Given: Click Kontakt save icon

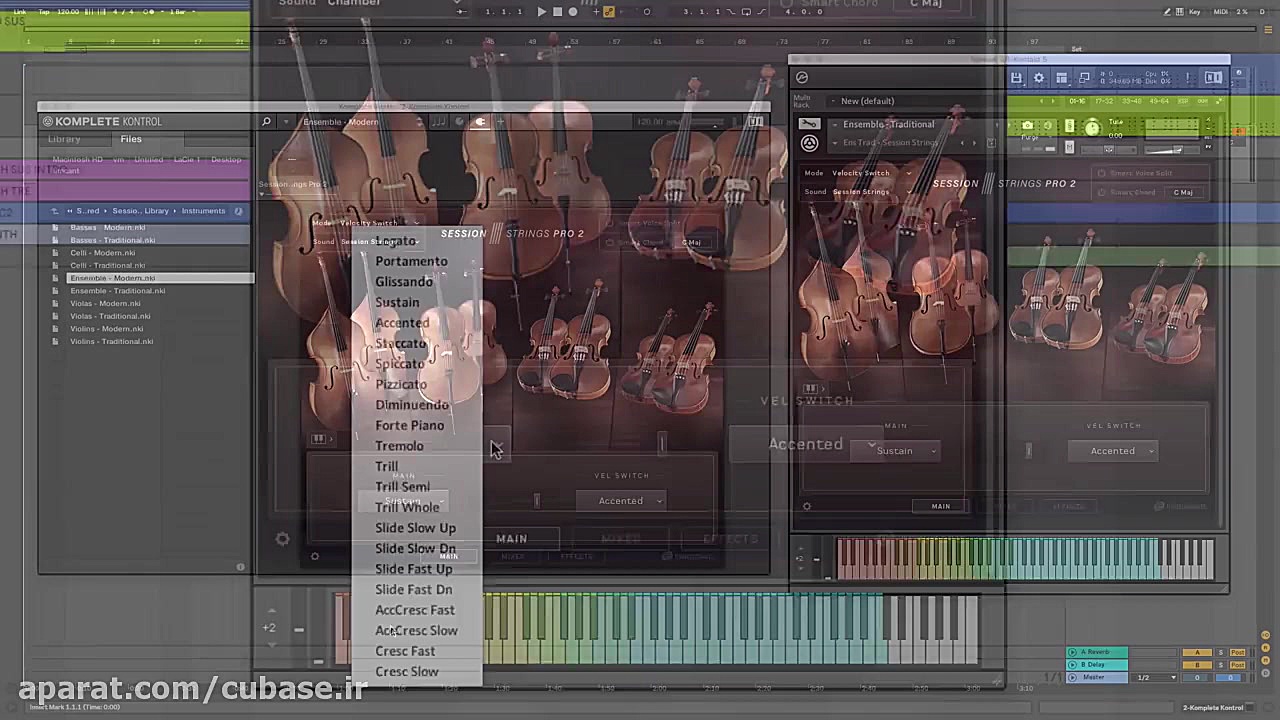Looking at the screenshot, I should (x=1016, y=77).
